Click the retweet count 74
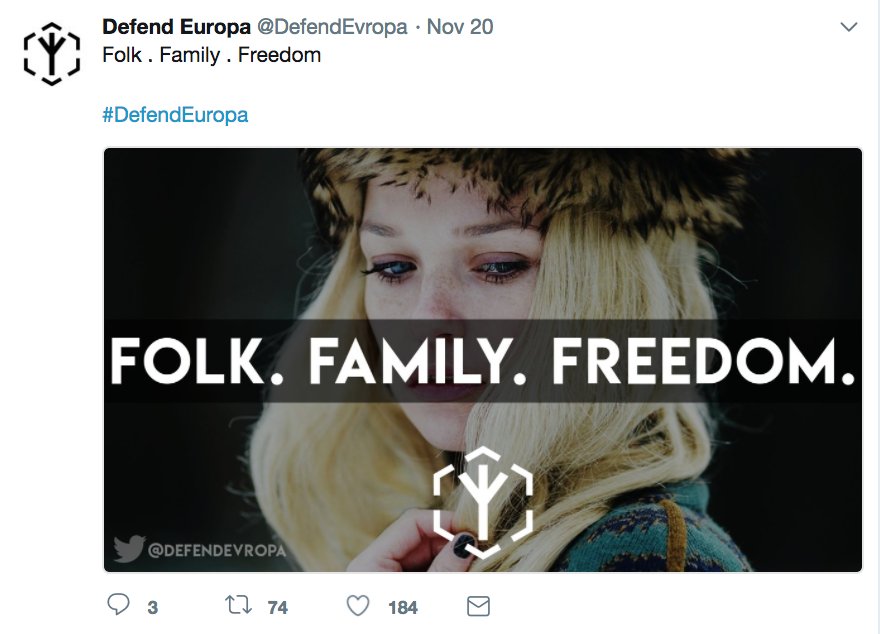The width and height of the screenshot is (880, 634). coord(278,607)
